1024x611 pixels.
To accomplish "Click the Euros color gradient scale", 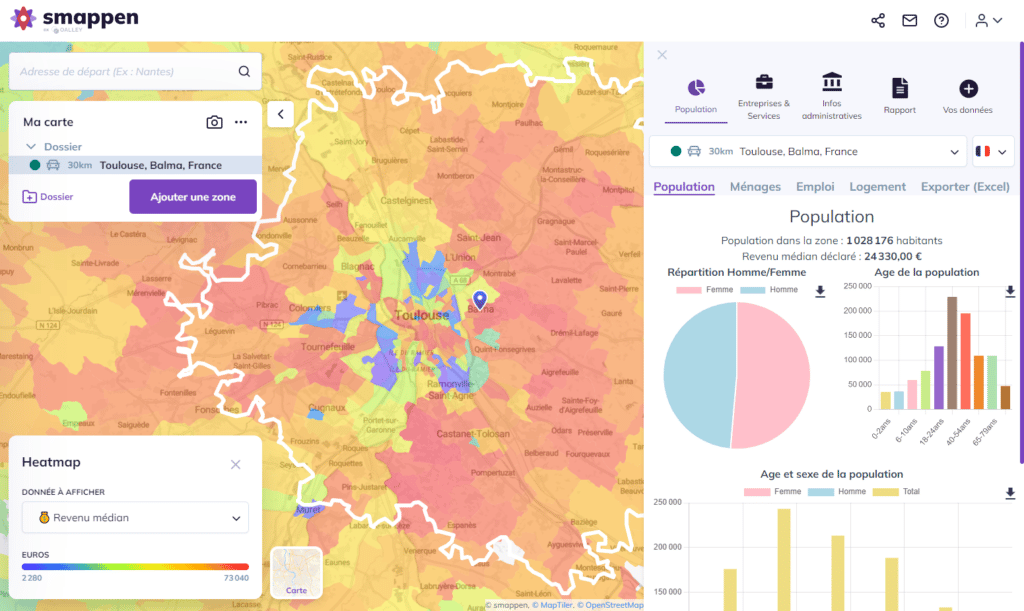I will (x=135, y=567).
